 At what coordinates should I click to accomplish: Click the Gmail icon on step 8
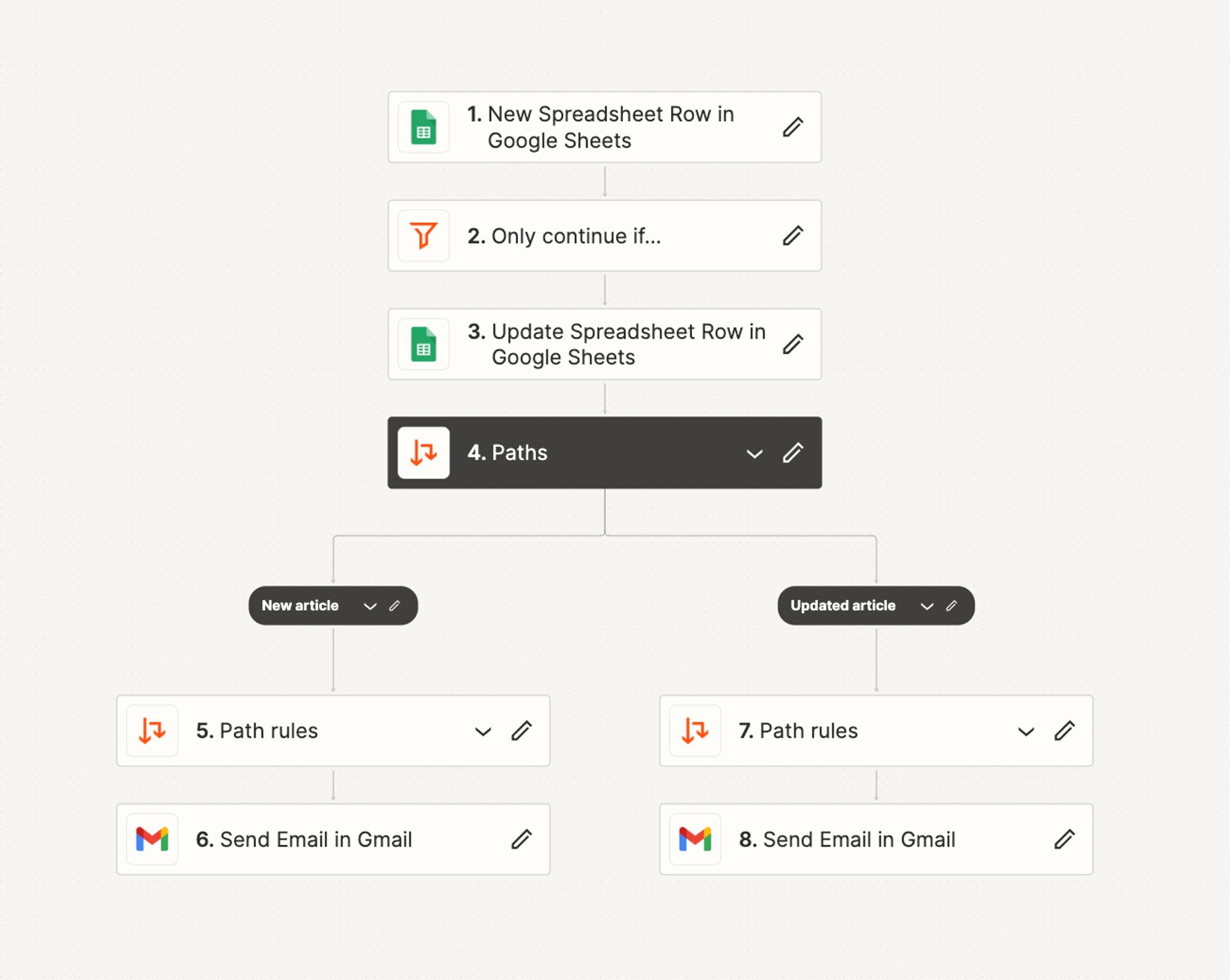694,839
